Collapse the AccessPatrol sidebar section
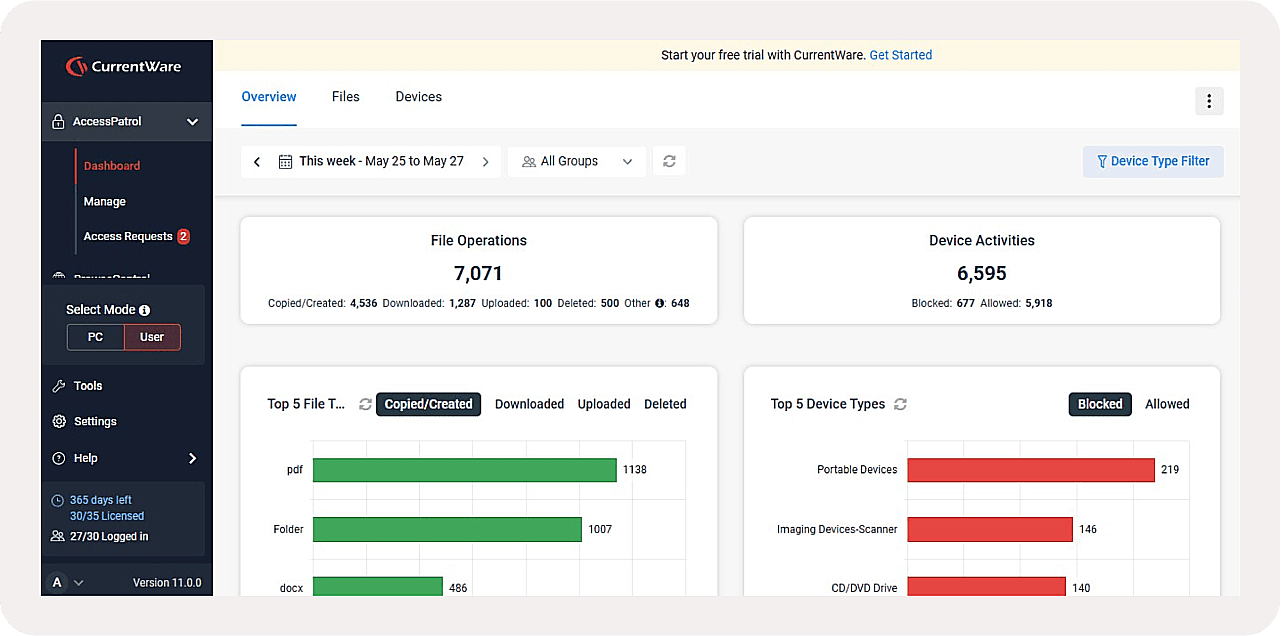Viewport: 1281px width, 636px height. 192,122
